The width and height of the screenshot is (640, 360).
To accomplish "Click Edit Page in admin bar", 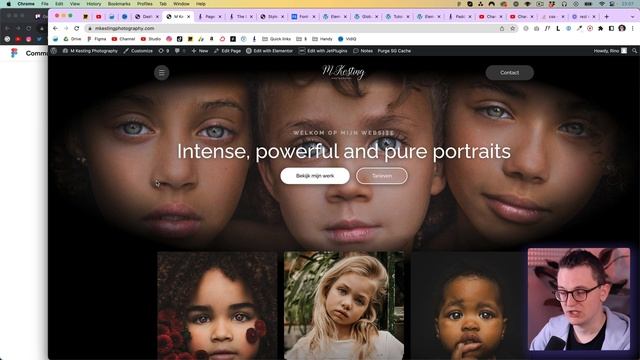I will pyautogui.click(x=227, y=51).
